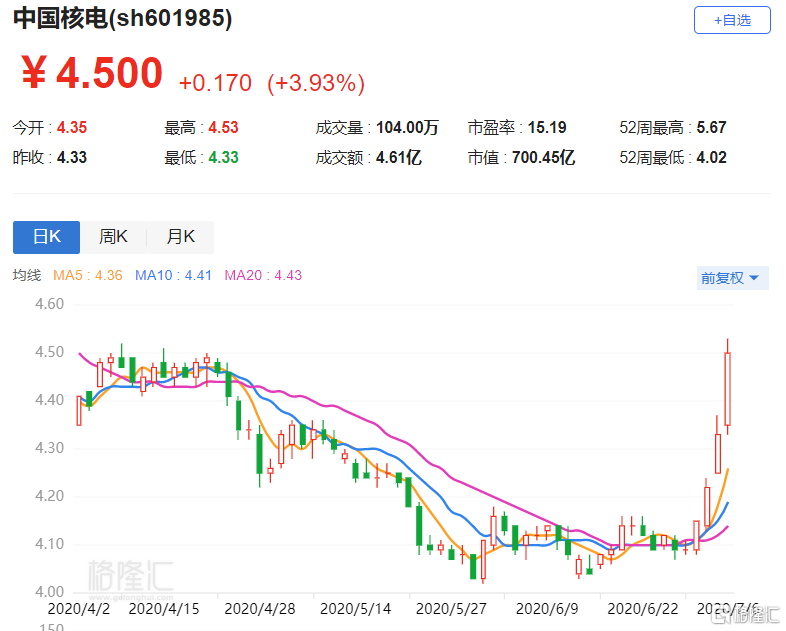This screenshot has width=786, height=631.
Task: Click 市值 value 700.45亿
Action: 543,157
